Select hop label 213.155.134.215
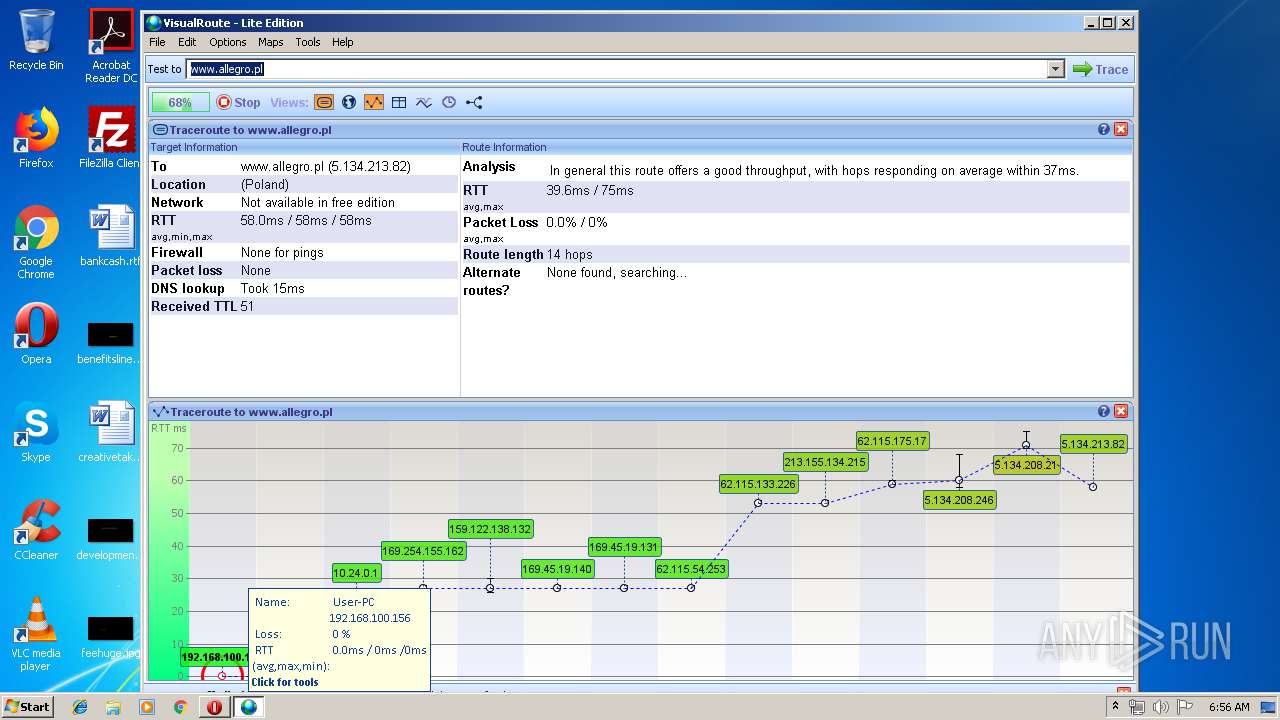The width and height of the screenshot is (1280, 720). (x=825, y=462)
